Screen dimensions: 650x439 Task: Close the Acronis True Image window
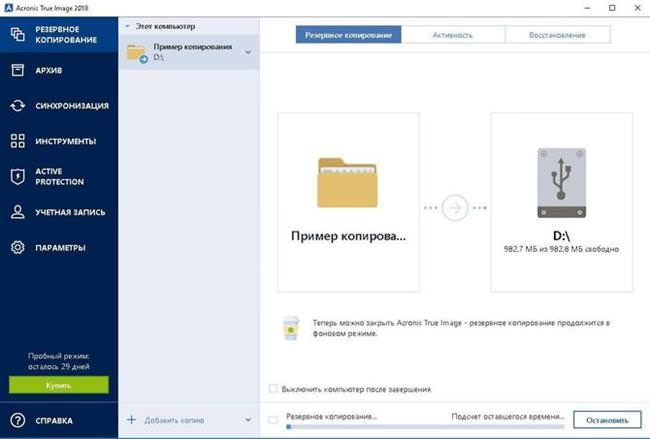click(638, 8)
